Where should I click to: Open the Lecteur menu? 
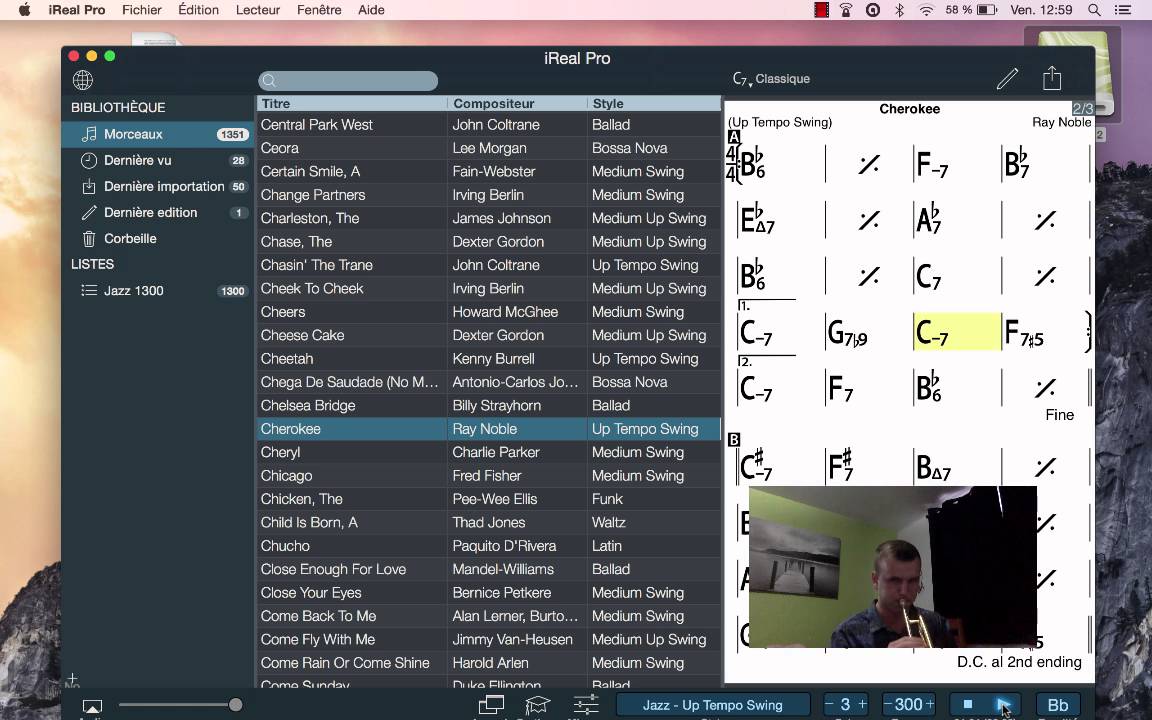tap(258, 10)
